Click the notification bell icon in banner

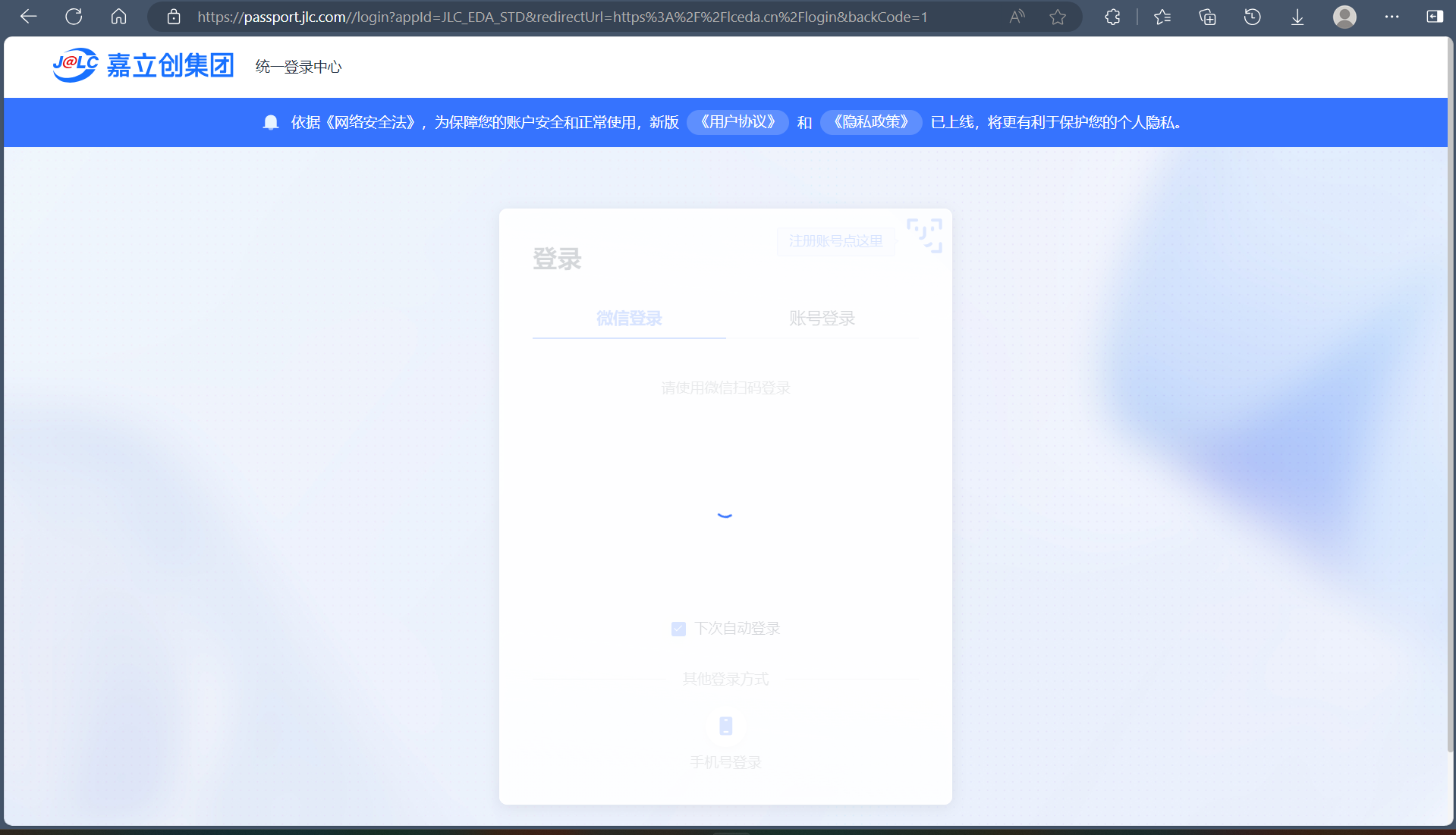(271, 123)
